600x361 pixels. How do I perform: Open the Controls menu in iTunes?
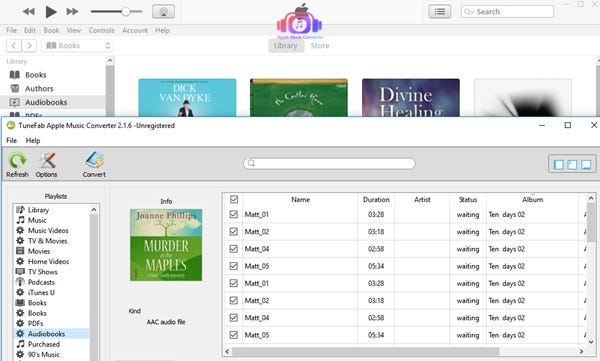click(x=101, y=30)
